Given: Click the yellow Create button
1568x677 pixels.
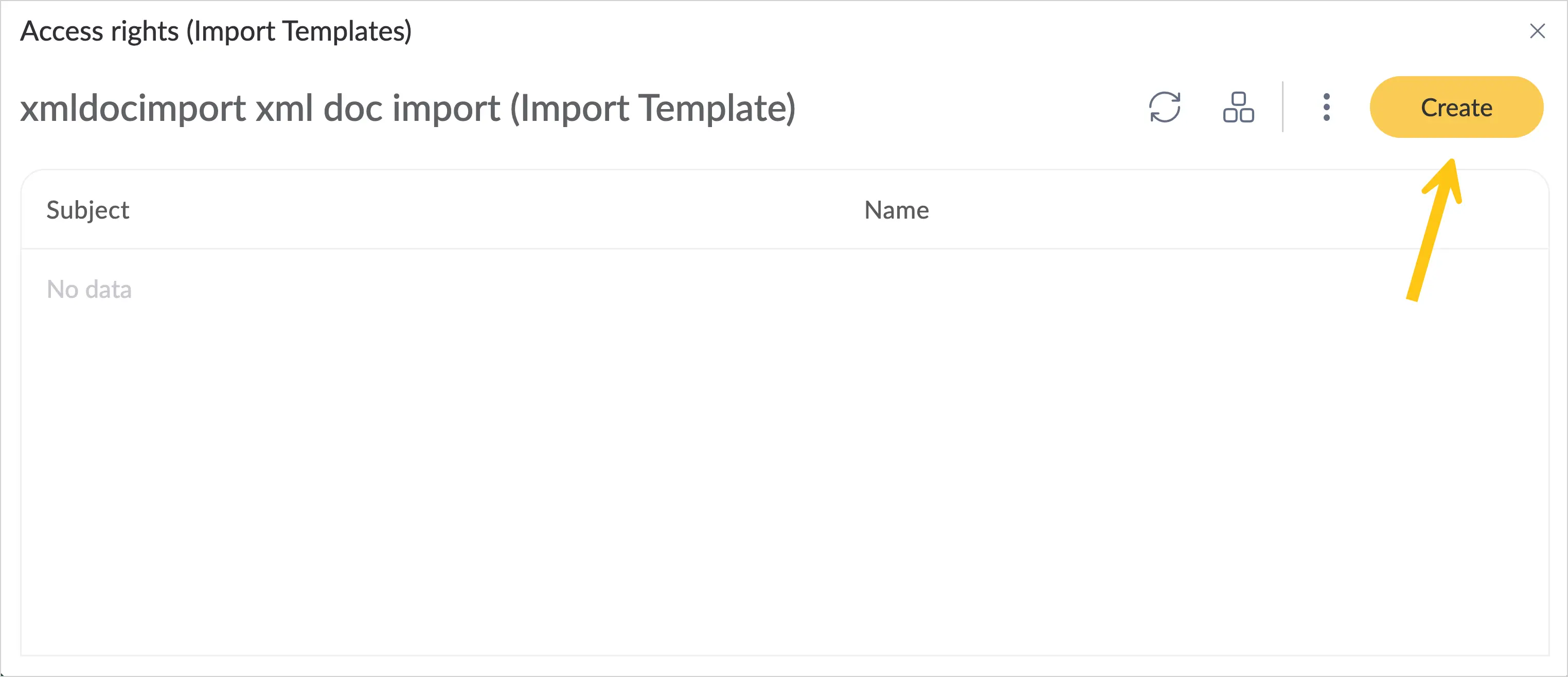Looking at the screenshot, I should coord(1456,107).
